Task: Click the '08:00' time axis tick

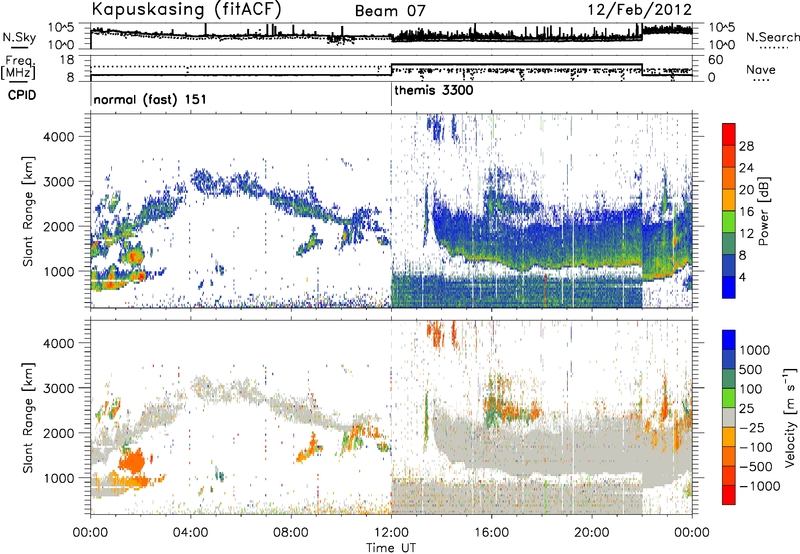Action: click(x=291, y=533)
